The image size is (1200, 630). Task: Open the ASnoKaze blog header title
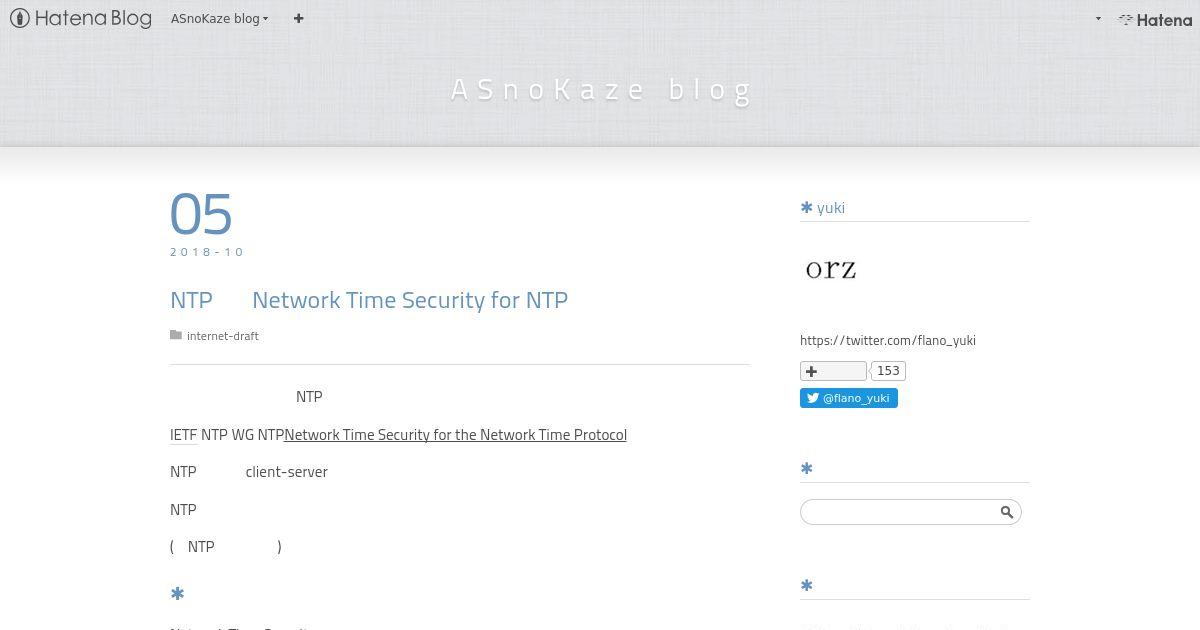(600, 90)
